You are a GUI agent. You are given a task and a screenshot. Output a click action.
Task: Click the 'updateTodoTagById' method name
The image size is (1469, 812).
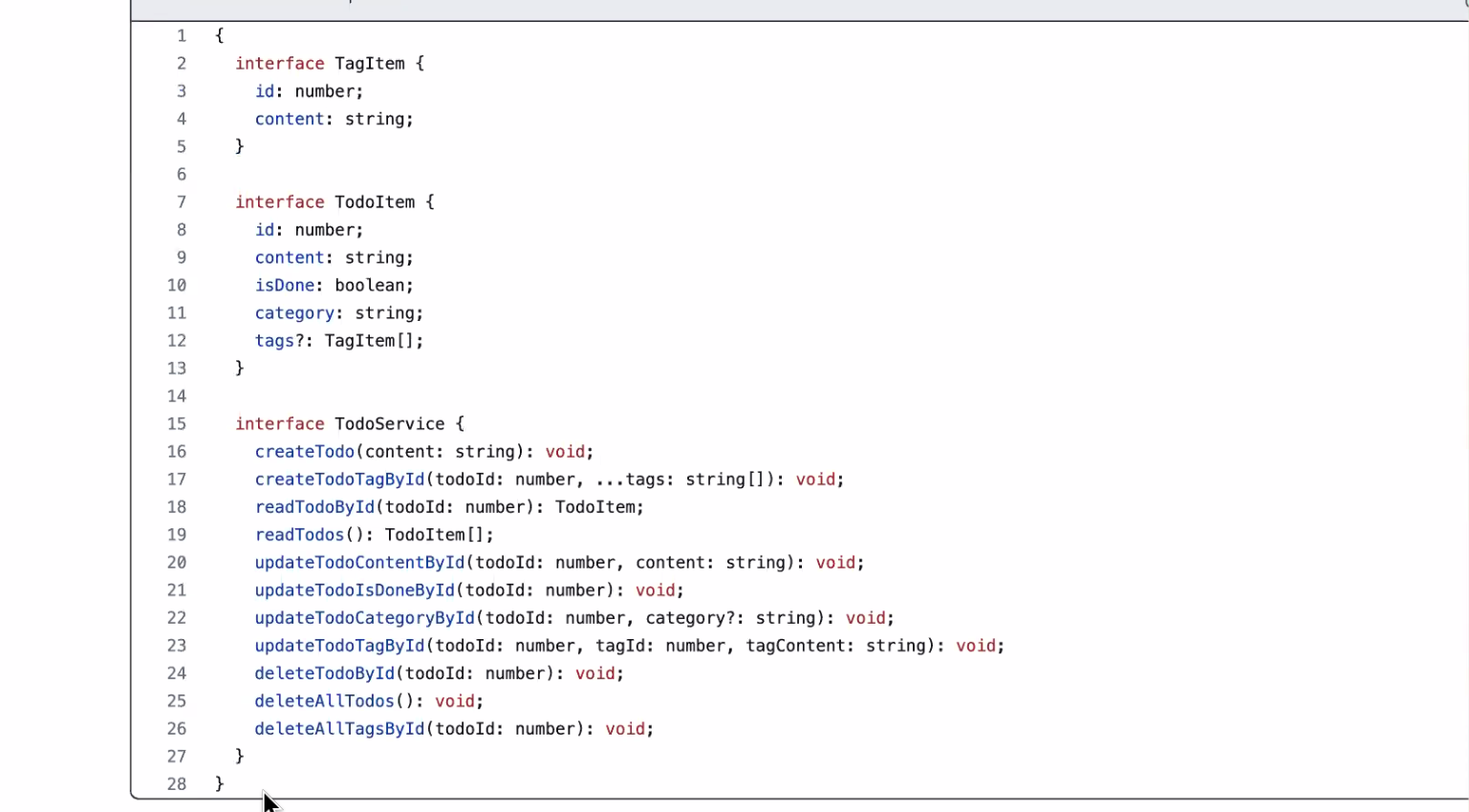point(340,646)
